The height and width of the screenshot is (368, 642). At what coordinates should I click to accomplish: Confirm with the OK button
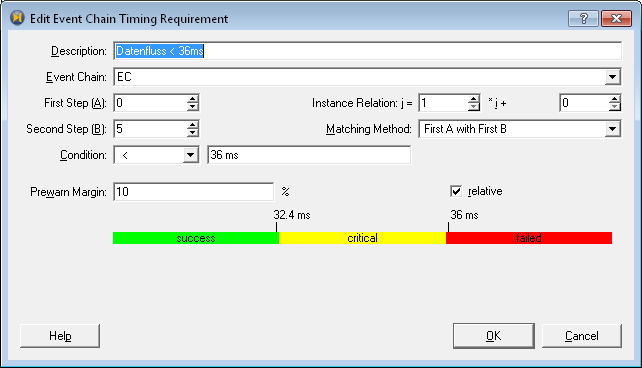tap(494, 336)
